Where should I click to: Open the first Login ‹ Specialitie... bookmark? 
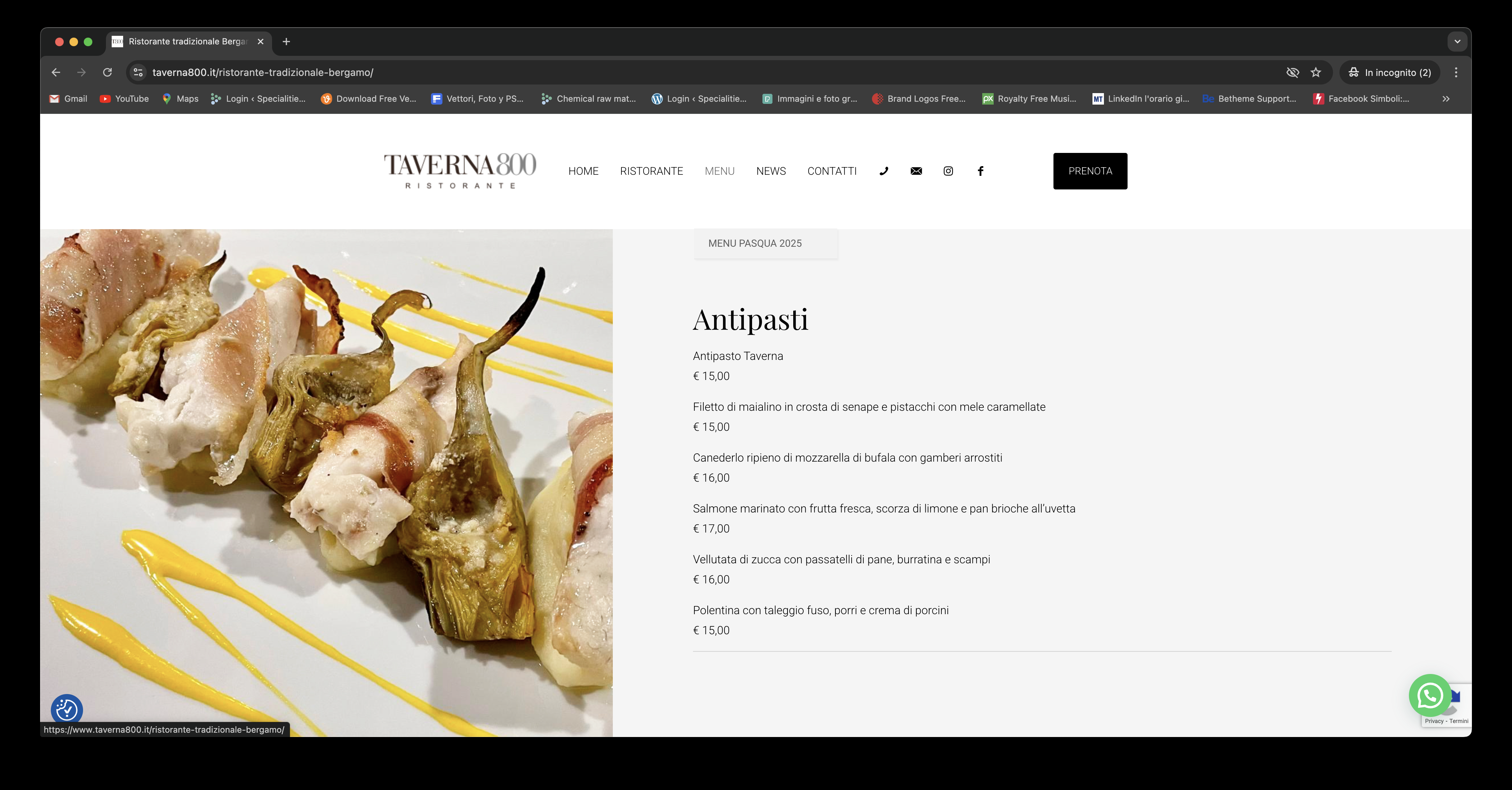[x=259, y=99]
